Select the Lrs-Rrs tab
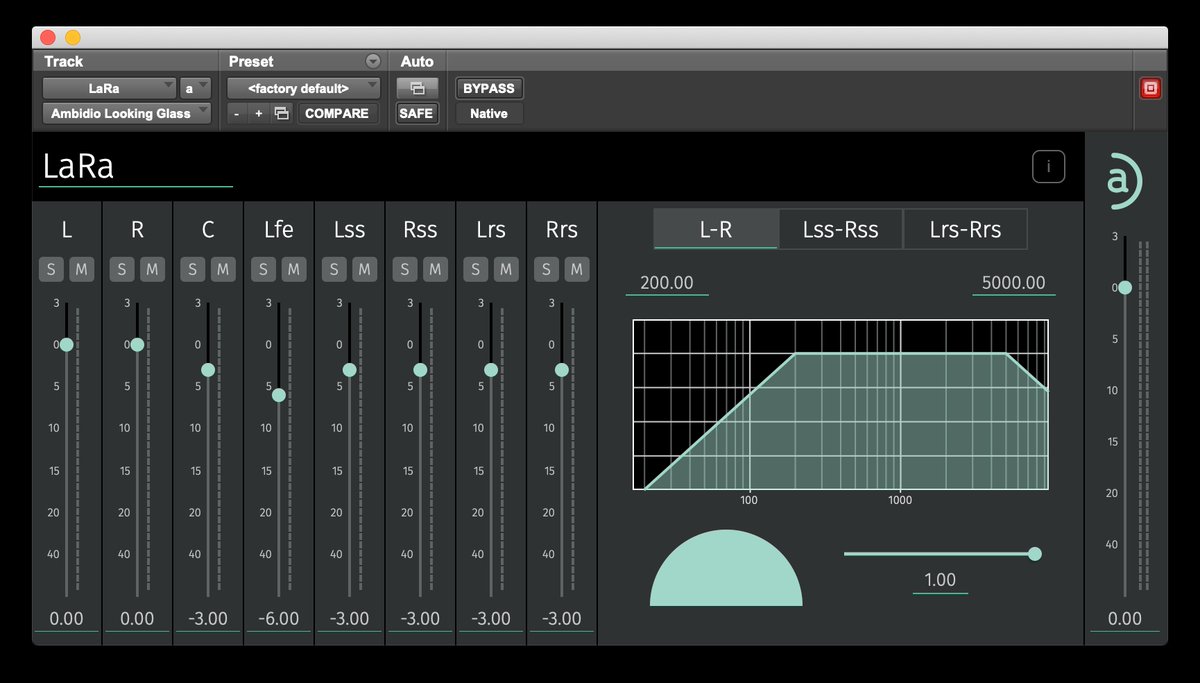This screenshot has width=1200, height=683. point(965,229)
